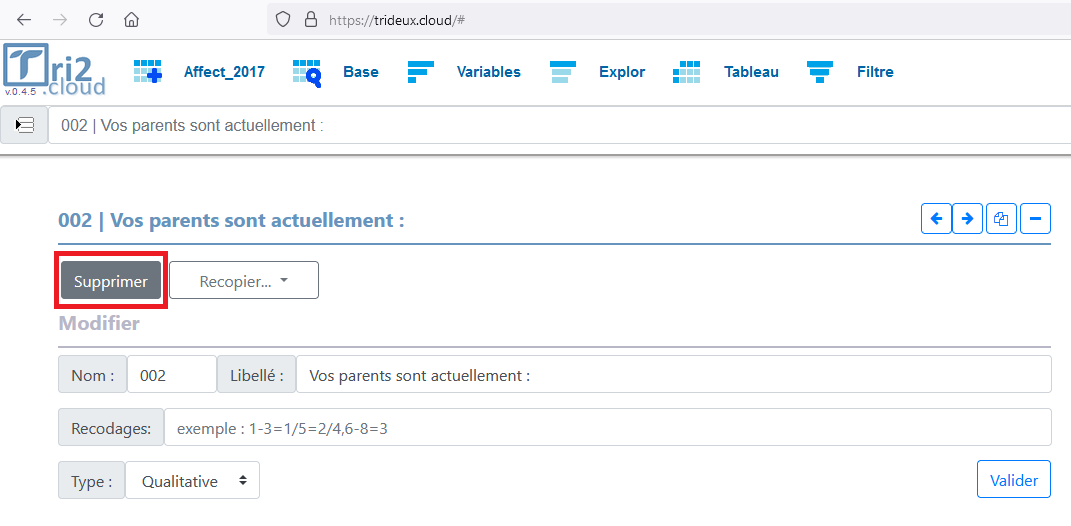Click the Valider button
Image resolution: width=1071 pixels, height=526 pixels.
tap(1014, 480)
